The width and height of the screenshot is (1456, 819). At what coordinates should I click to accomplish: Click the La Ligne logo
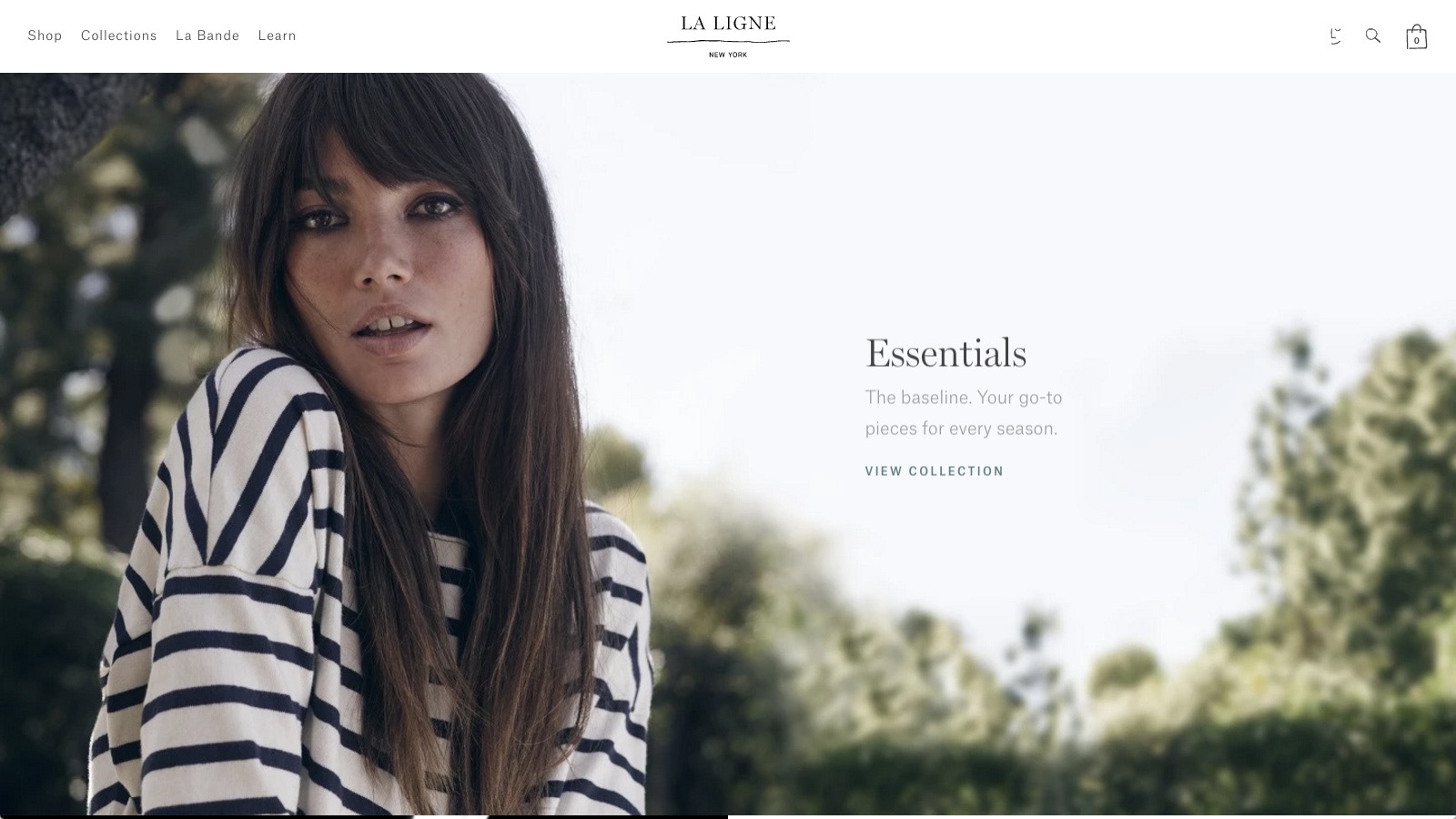(x=728, y=35)
